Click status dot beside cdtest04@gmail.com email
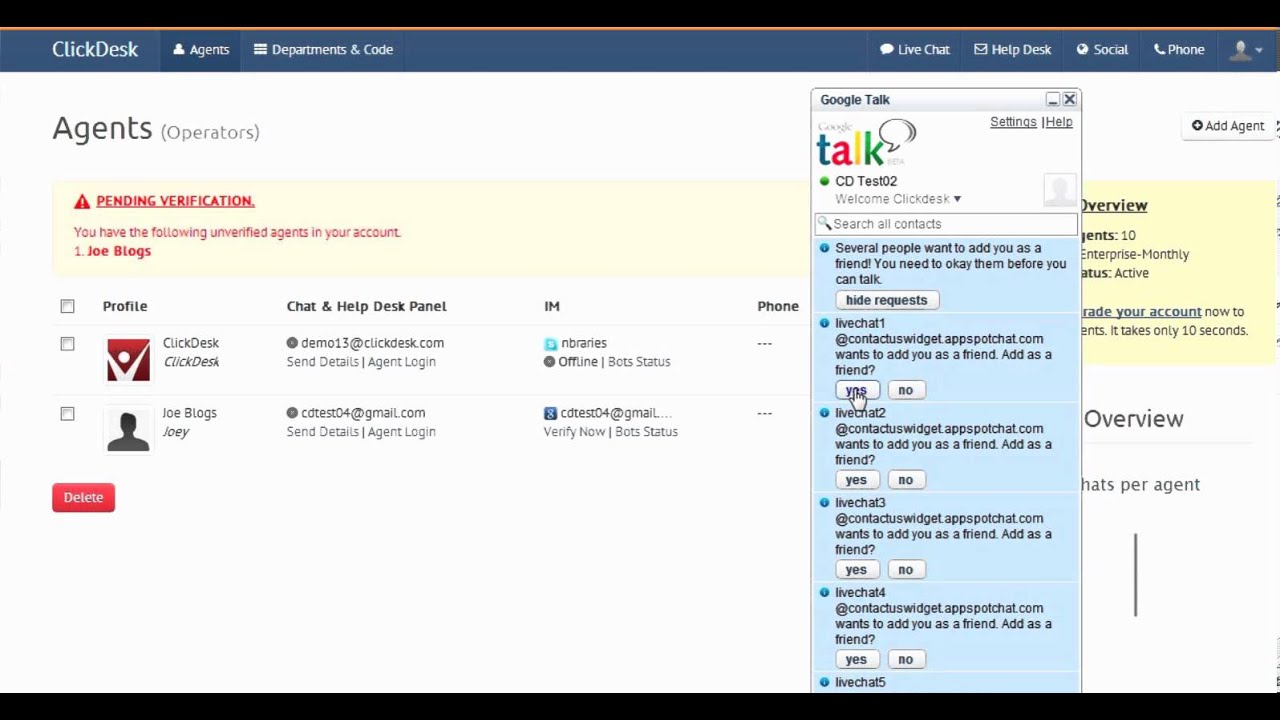The width and height of the screenshot is (1280, 720). click(292, 413)
